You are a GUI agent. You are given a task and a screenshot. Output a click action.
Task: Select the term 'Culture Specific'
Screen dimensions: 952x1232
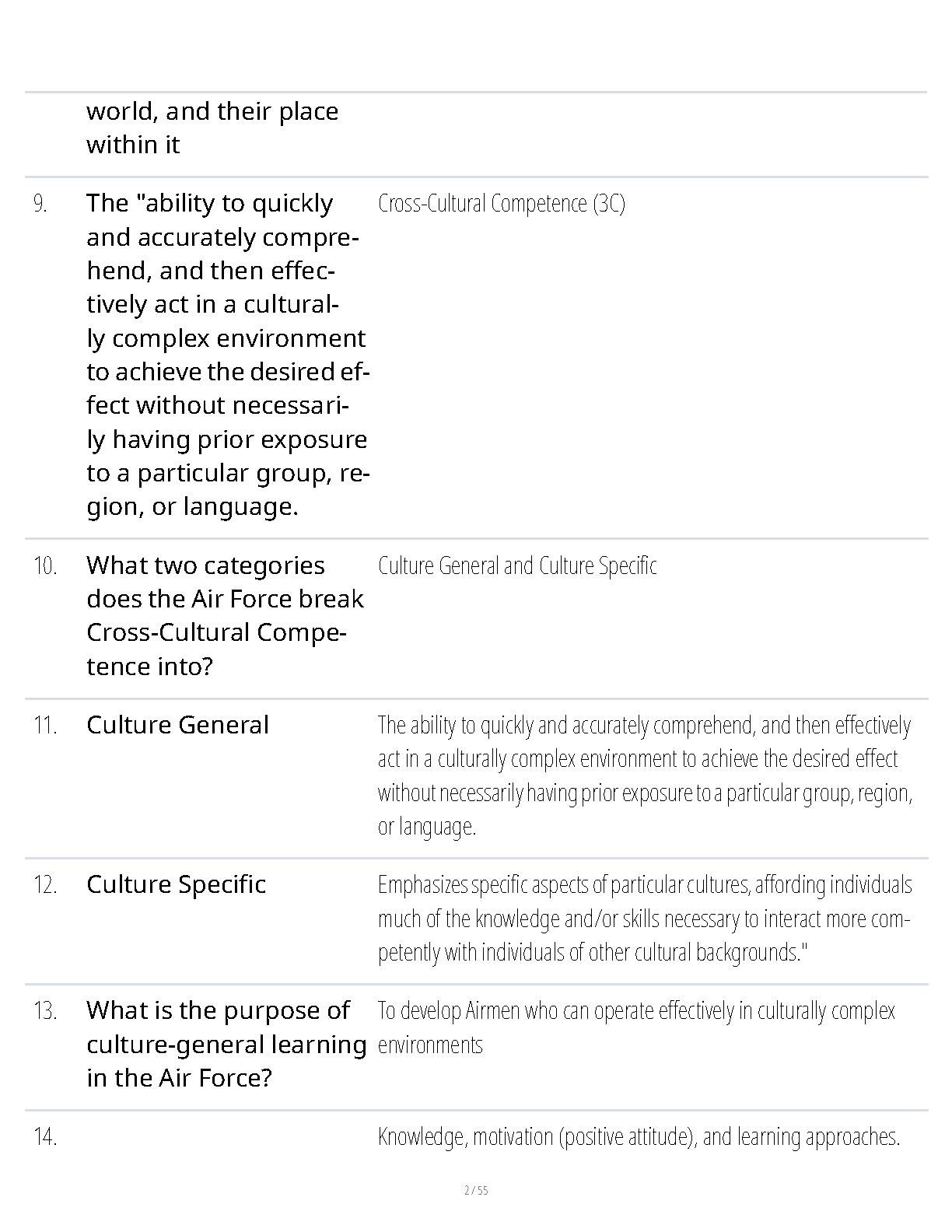(177, 884)
